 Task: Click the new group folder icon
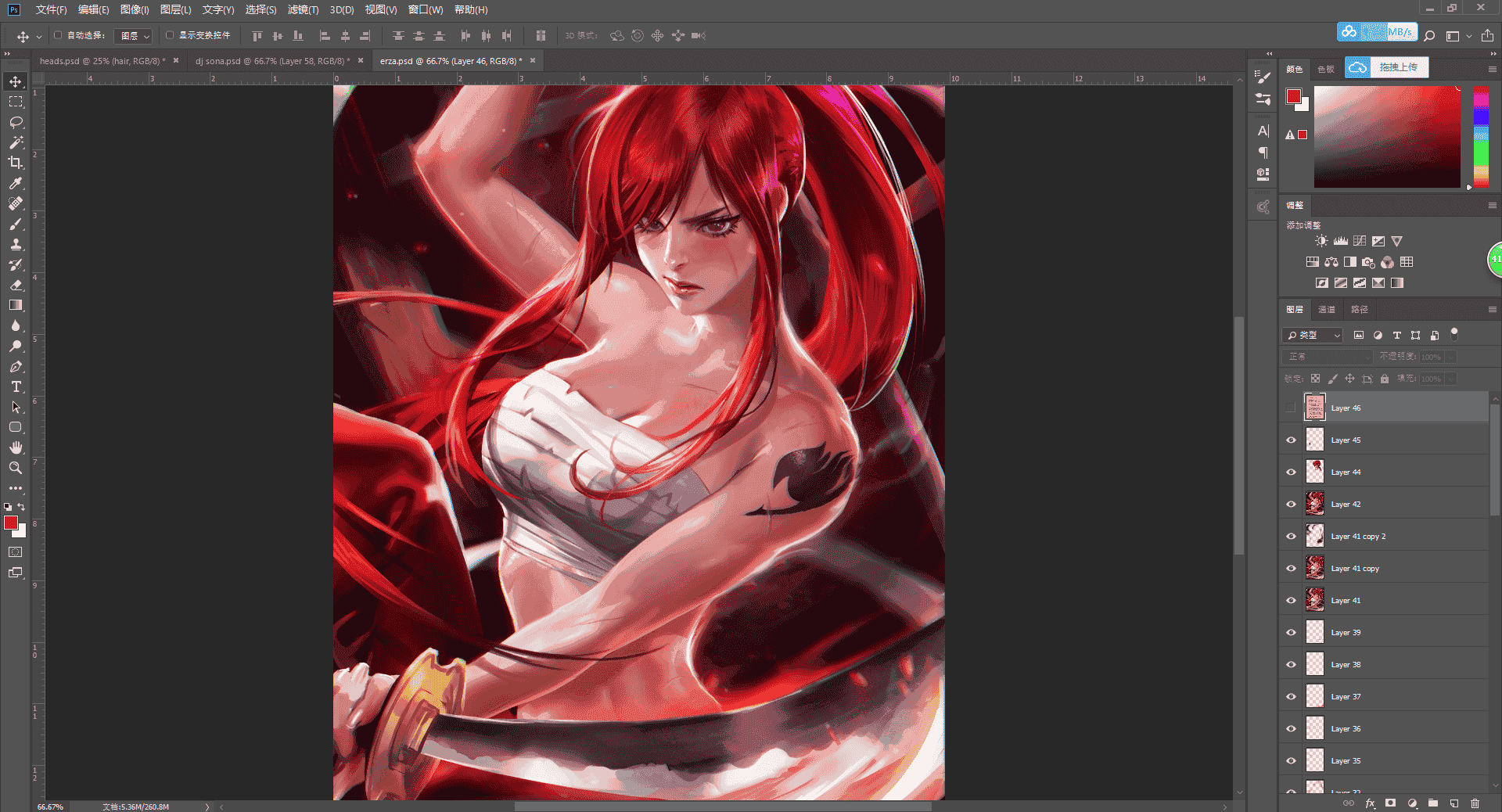click(1432, 803)
